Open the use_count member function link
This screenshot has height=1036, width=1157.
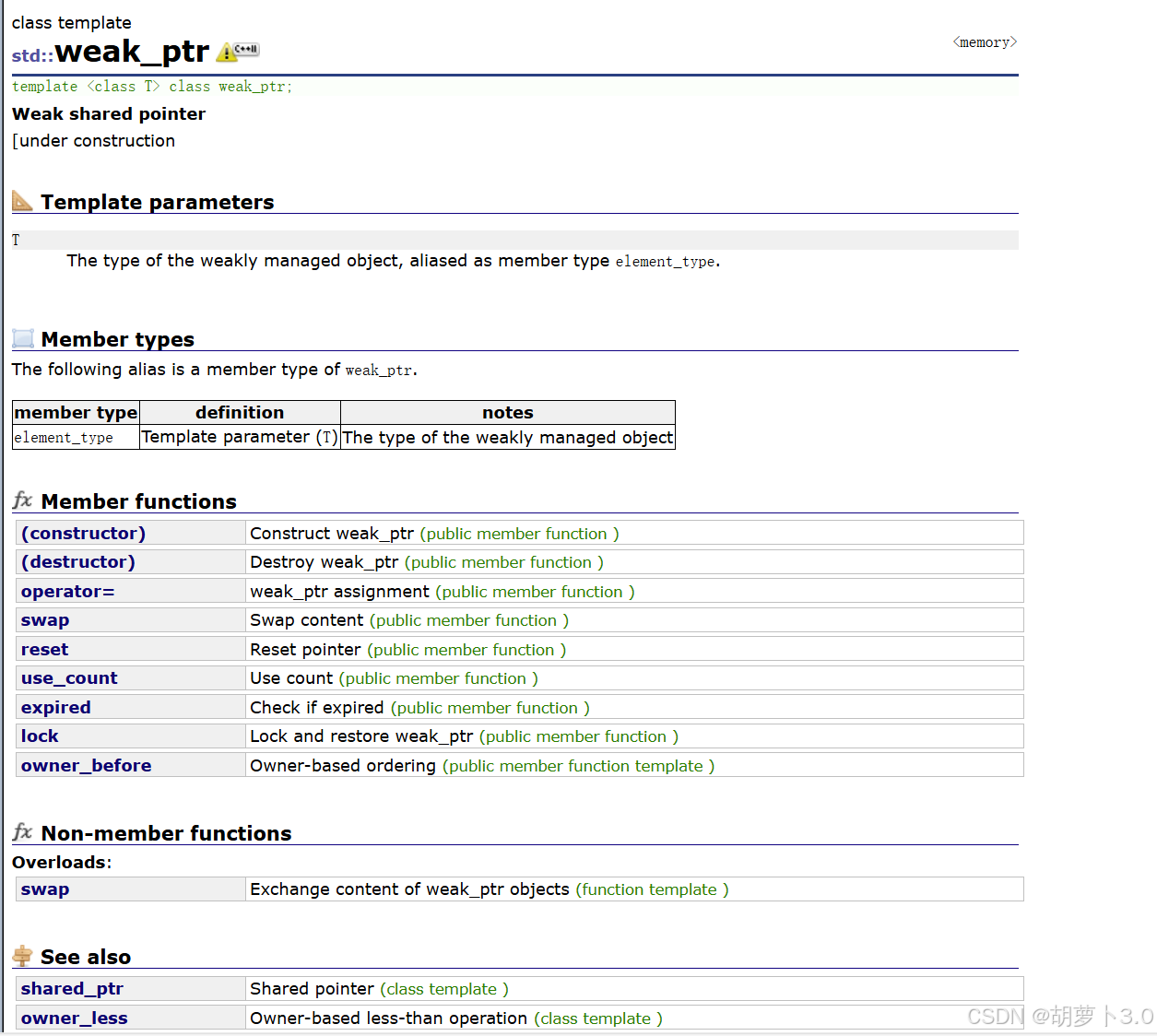[69, 677]
